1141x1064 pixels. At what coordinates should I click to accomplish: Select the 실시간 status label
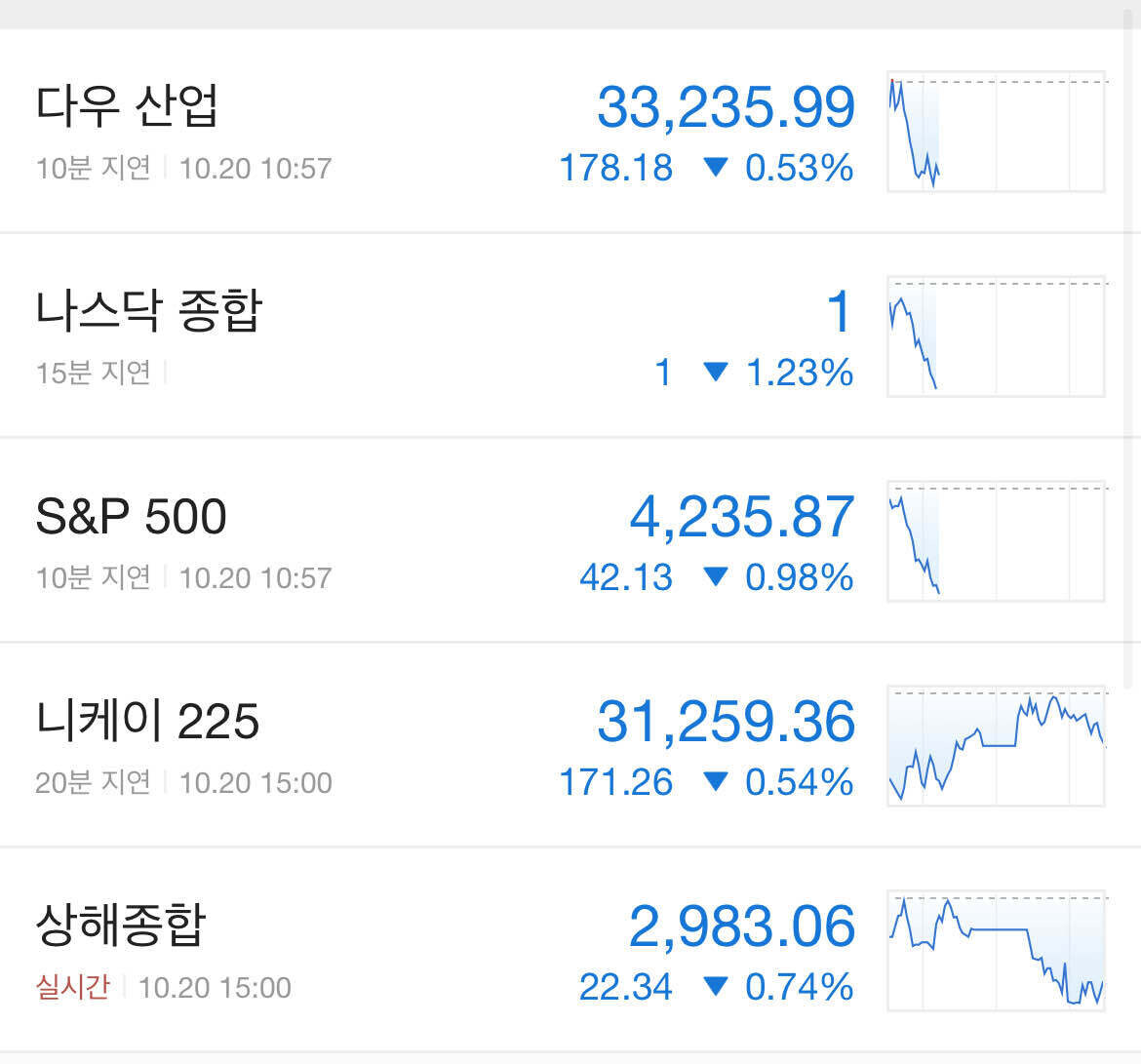(68, 988)
